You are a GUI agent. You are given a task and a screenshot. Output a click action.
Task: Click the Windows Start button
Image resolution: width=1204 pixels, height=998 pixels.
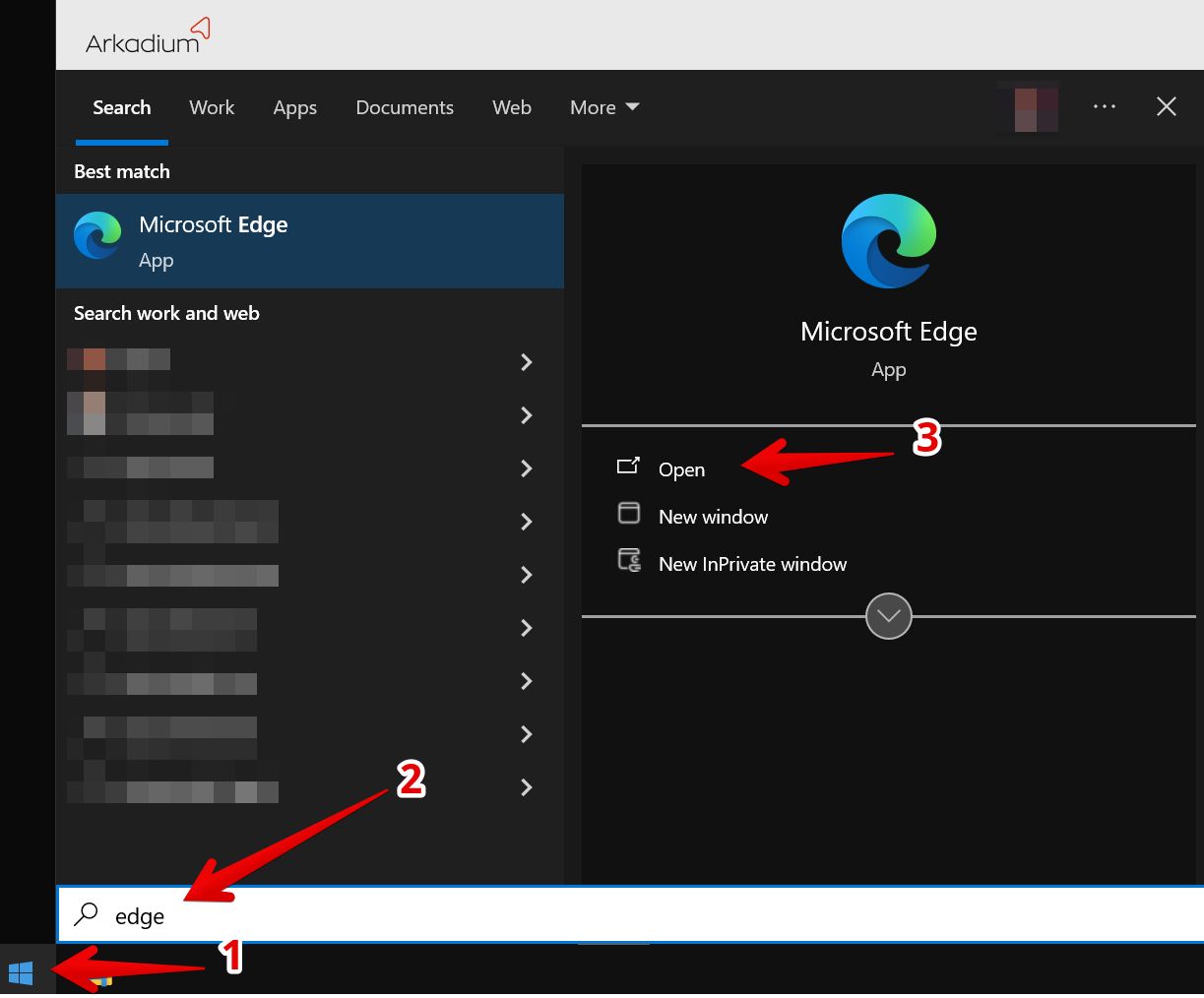click(21, 973)
